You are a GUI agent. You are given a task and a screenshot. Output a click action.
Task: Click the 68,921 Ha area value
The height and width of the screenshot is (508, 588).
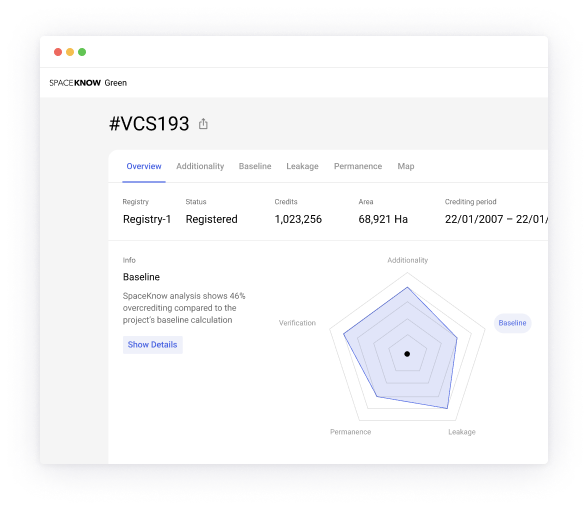coord(383,219)
